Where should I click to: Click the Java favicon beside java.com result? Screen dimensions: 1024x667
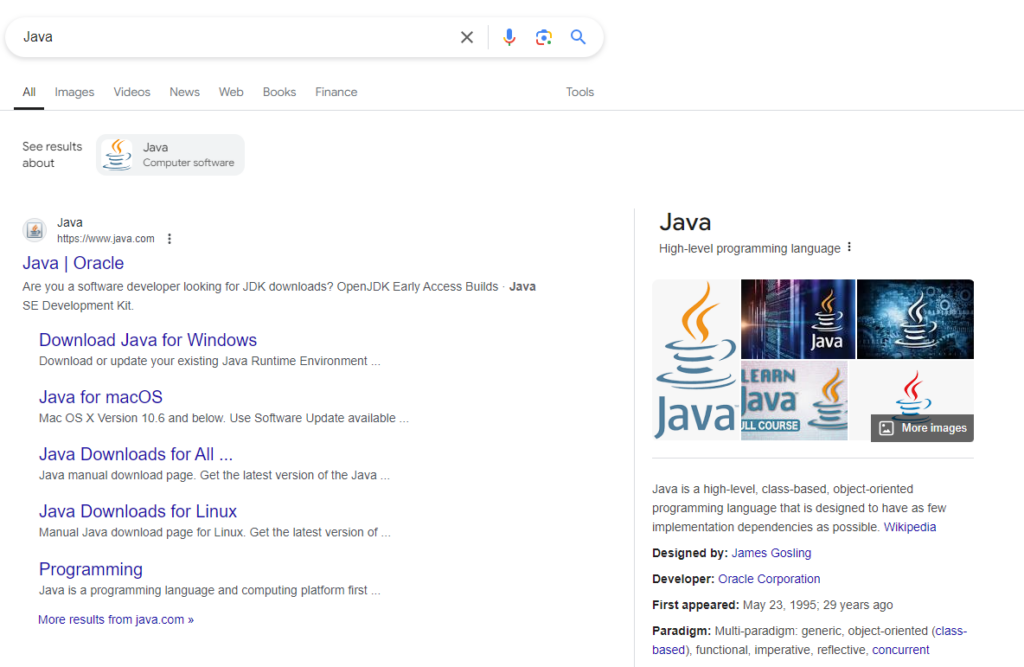pyautogui.click(x=35, y=230)
